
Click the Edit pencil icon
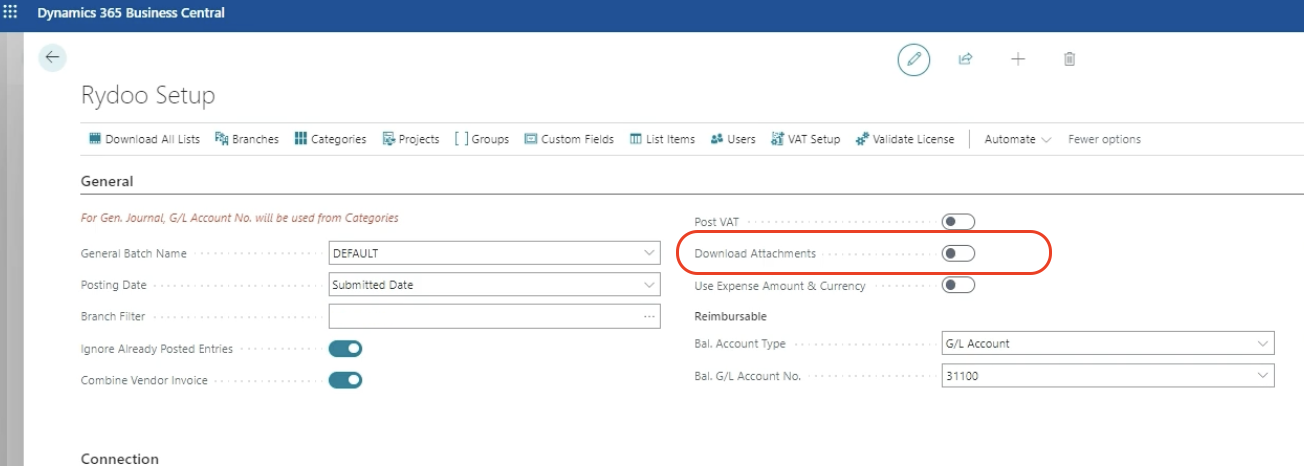tap(913, 59)
